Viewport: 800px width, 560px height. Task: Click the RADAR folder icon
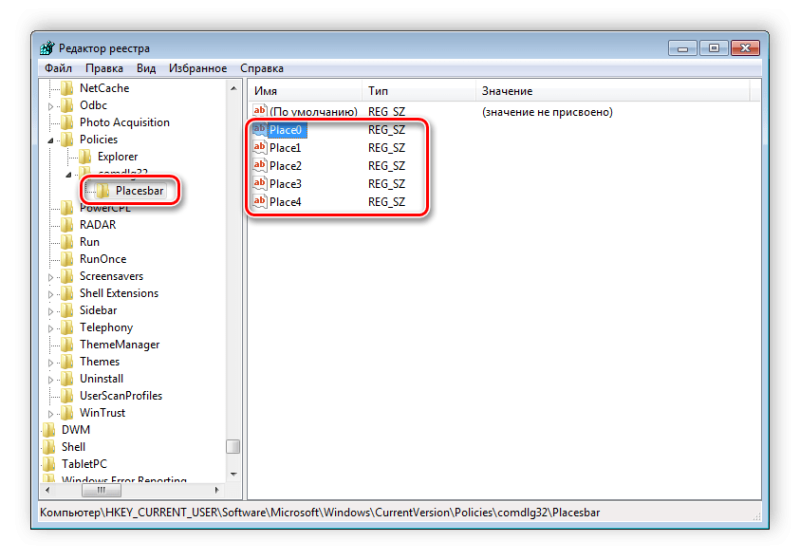tap(67, 225)
